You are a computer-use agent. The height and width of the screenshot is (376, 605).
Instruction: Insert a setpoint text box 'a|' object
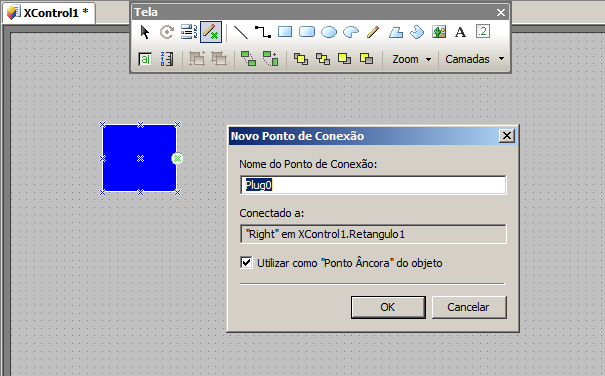145,59
